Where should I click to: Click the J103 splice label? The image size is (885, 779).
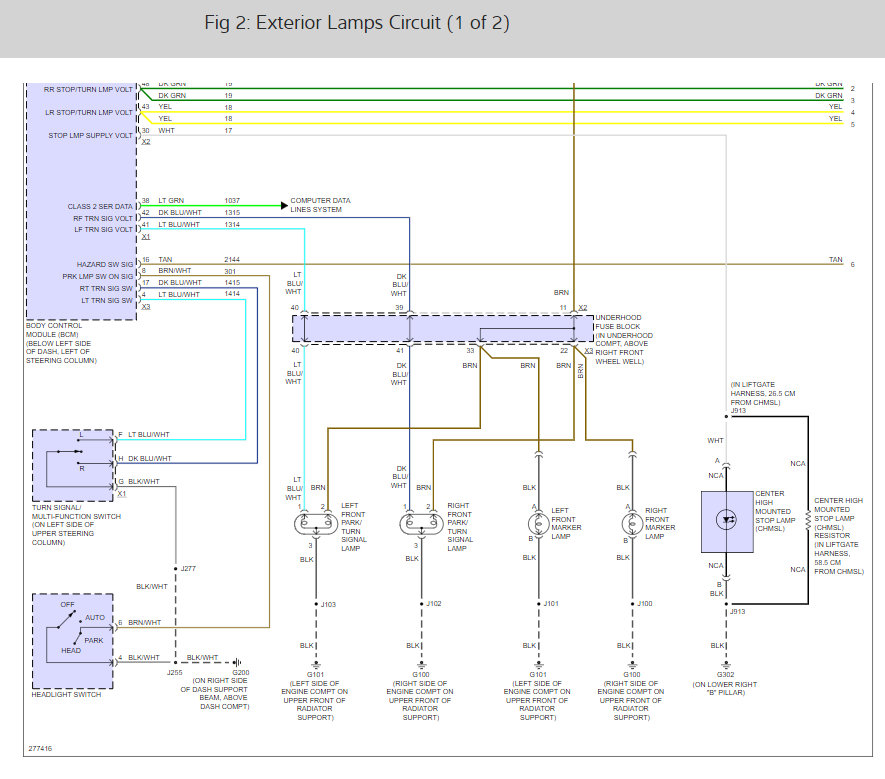click(328, 605)
